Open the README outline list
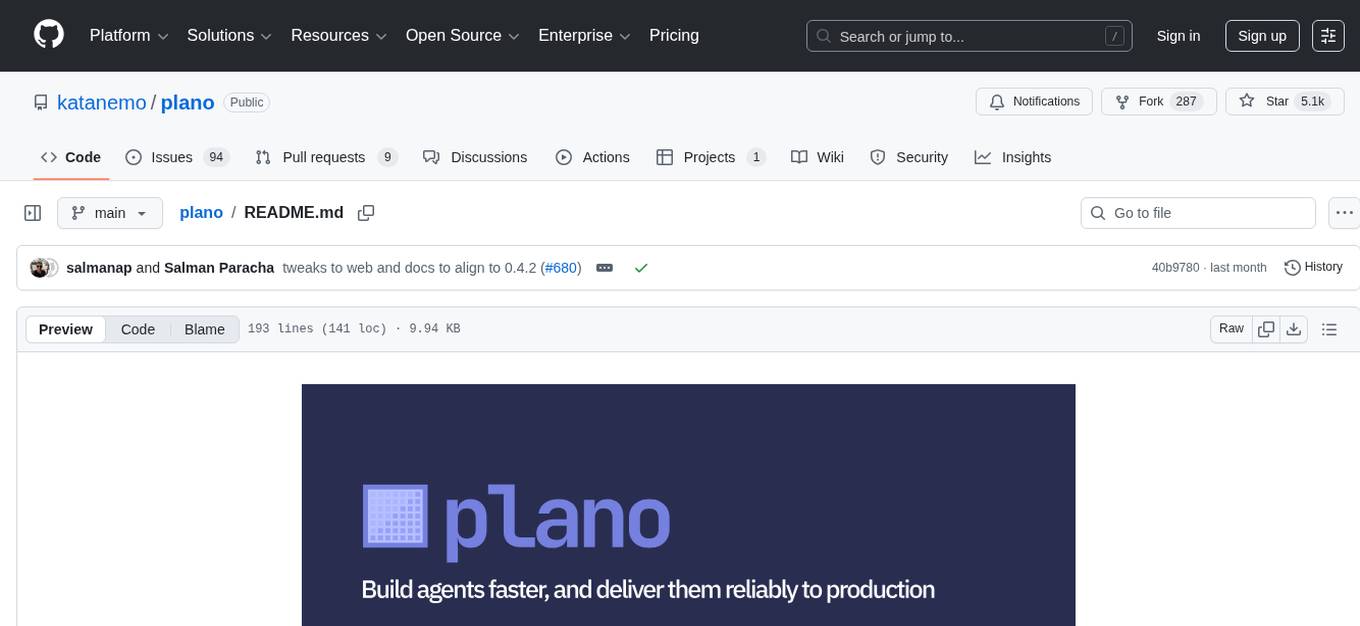 (x=1329, y=328)
